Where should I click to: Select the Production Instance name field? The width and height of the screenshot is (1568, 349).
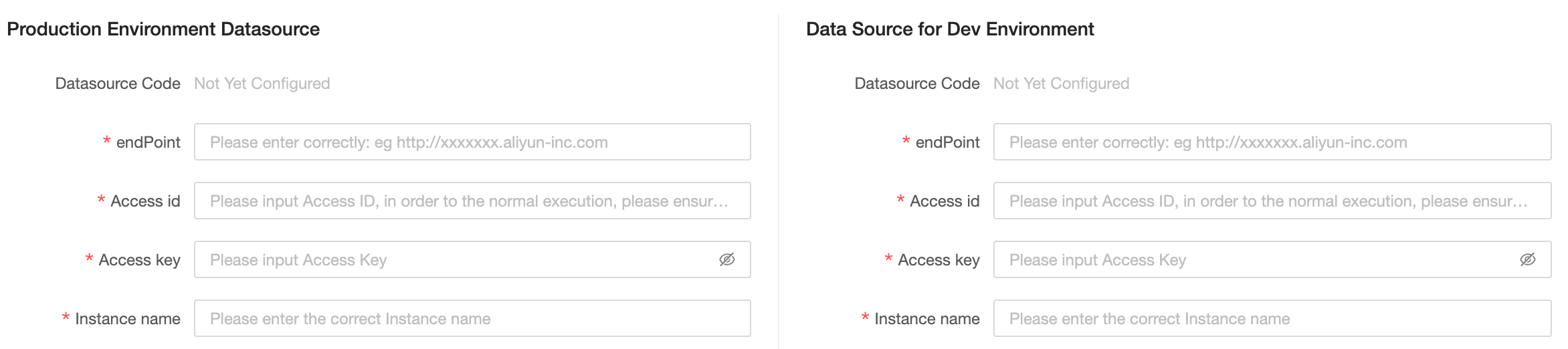(472, 318)
